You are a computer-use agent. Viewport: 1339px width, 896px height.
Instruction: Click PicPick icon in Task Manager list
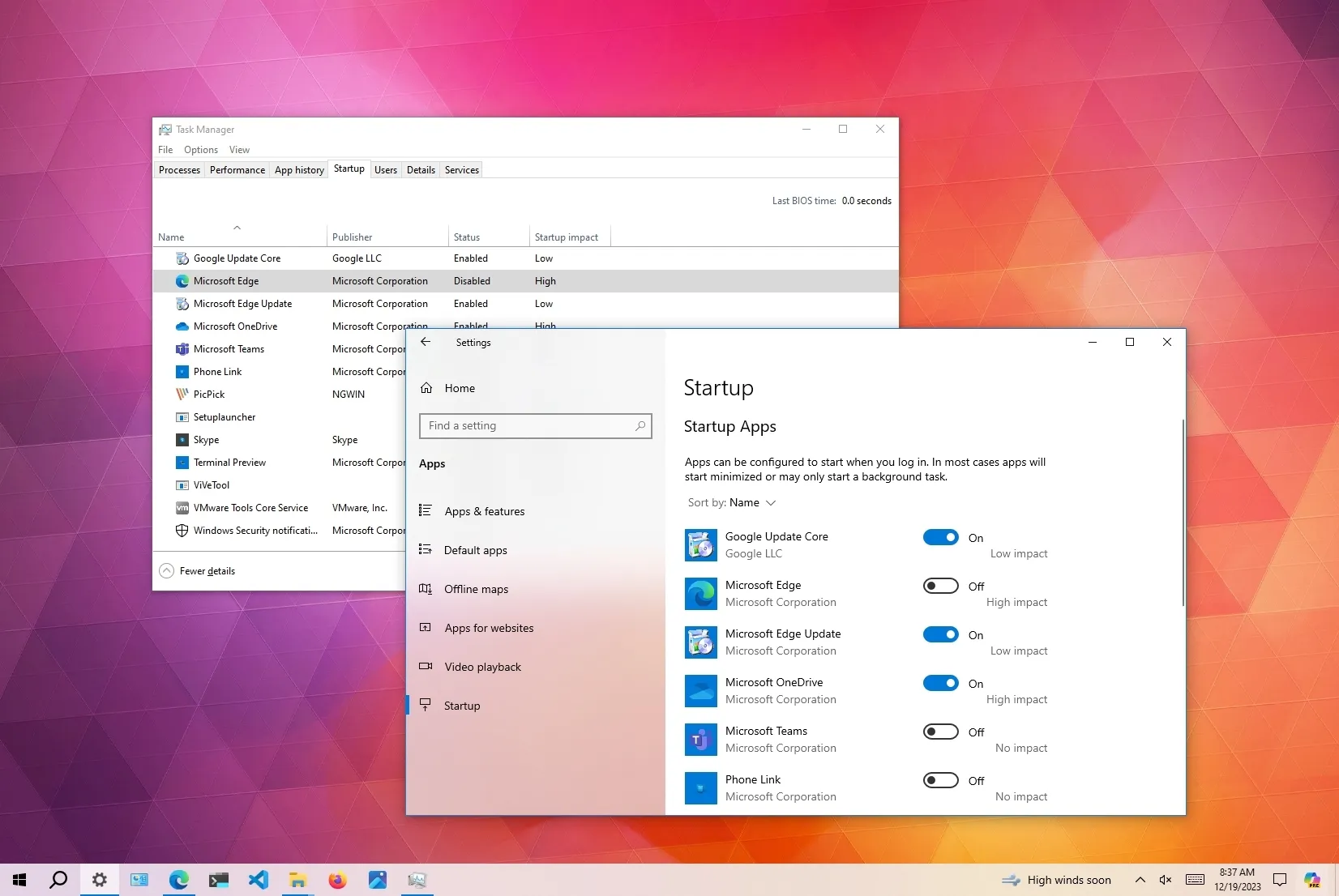182,395
